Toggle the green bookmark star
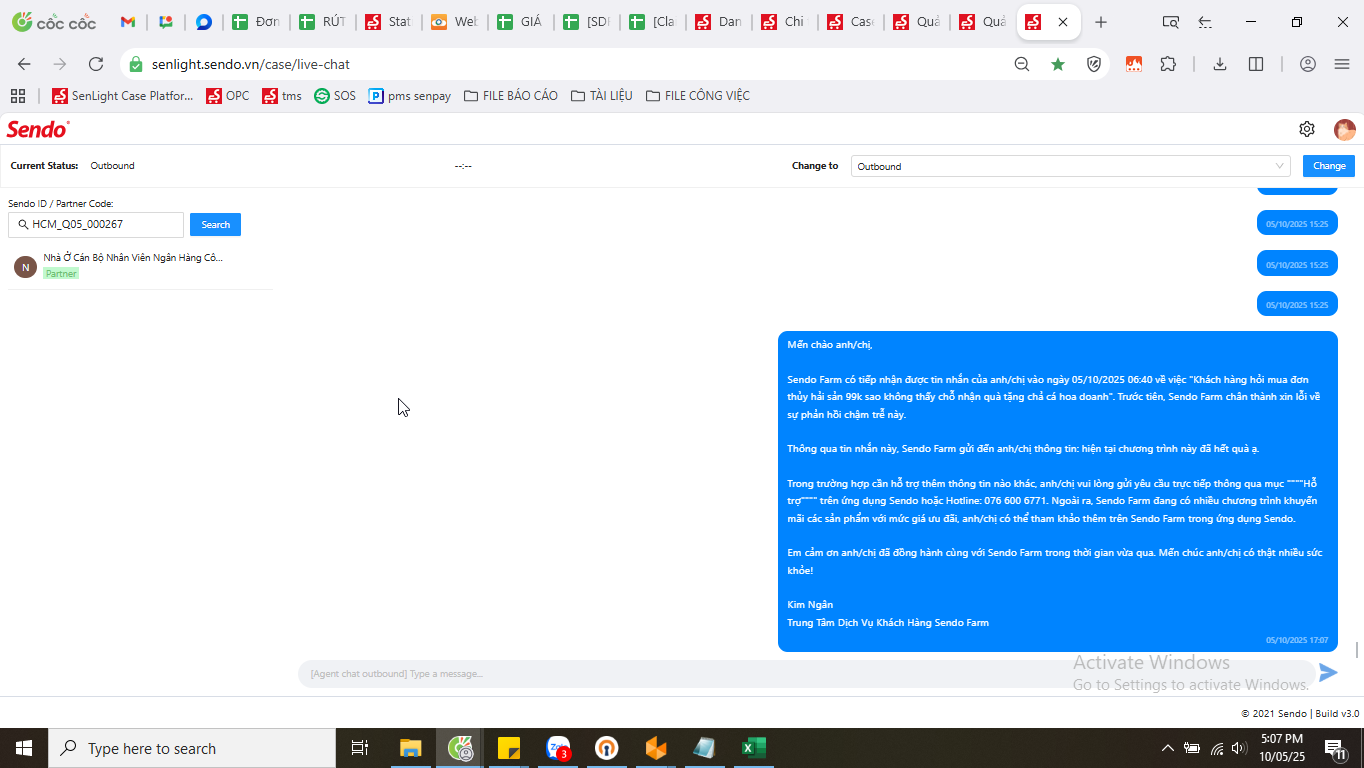The width and height of the screenshot is (1364, 768). (x=1058, y=64)
